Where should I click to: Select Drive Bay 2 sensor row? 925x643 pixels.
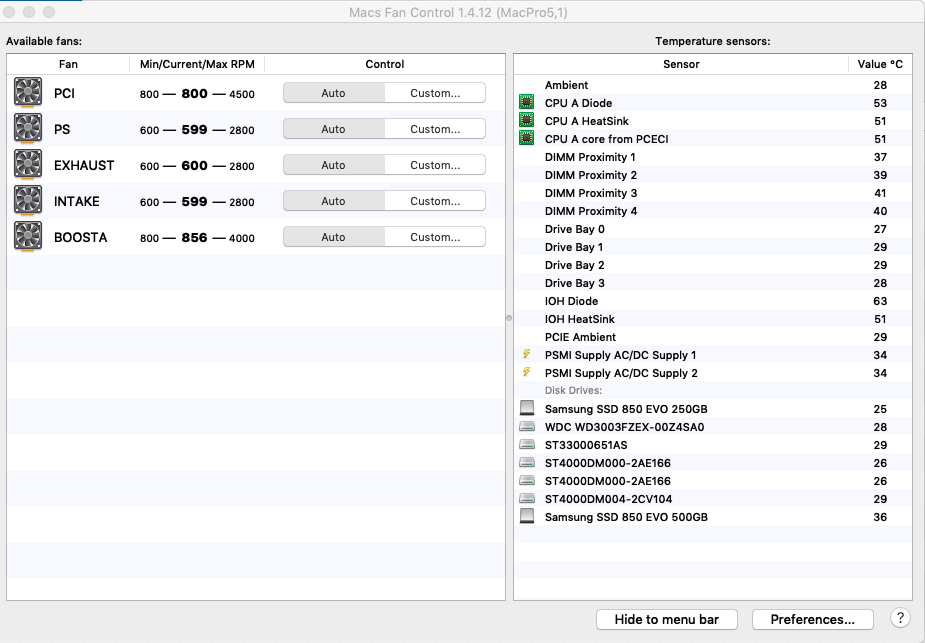[713, 265]
